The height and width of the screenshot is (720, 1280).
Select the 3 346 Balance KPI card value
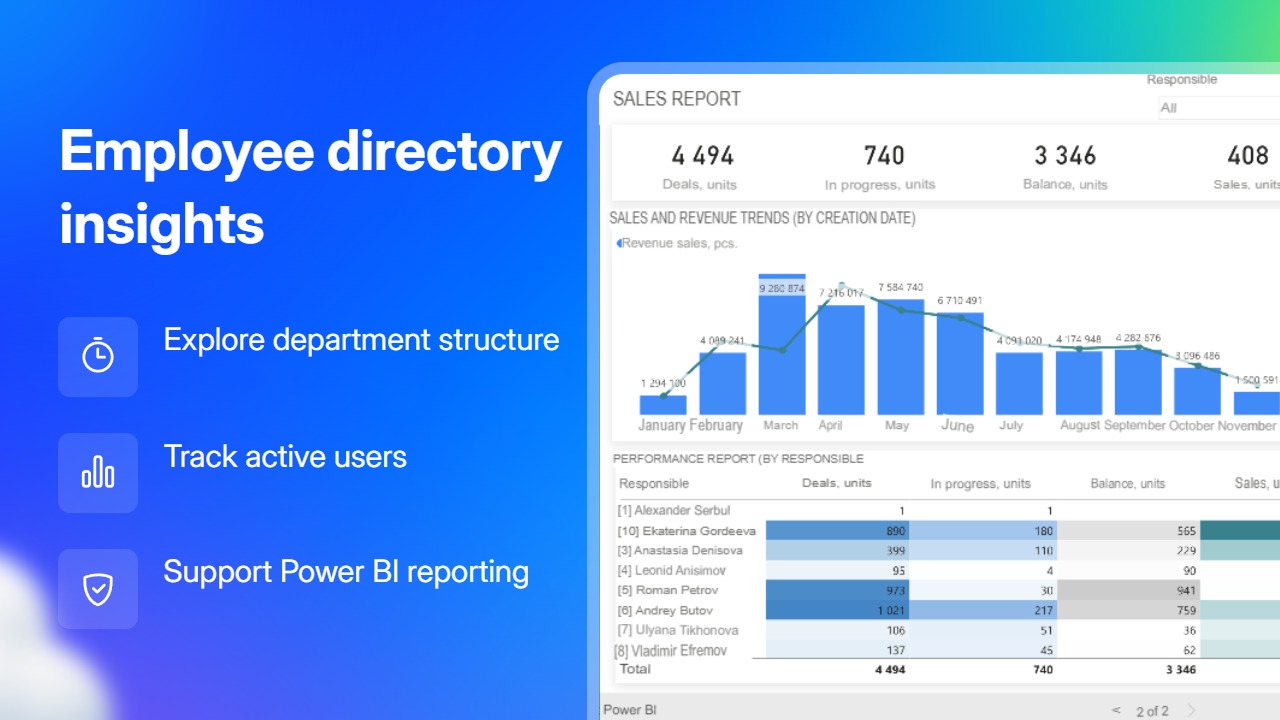(x=1065, y=156)
